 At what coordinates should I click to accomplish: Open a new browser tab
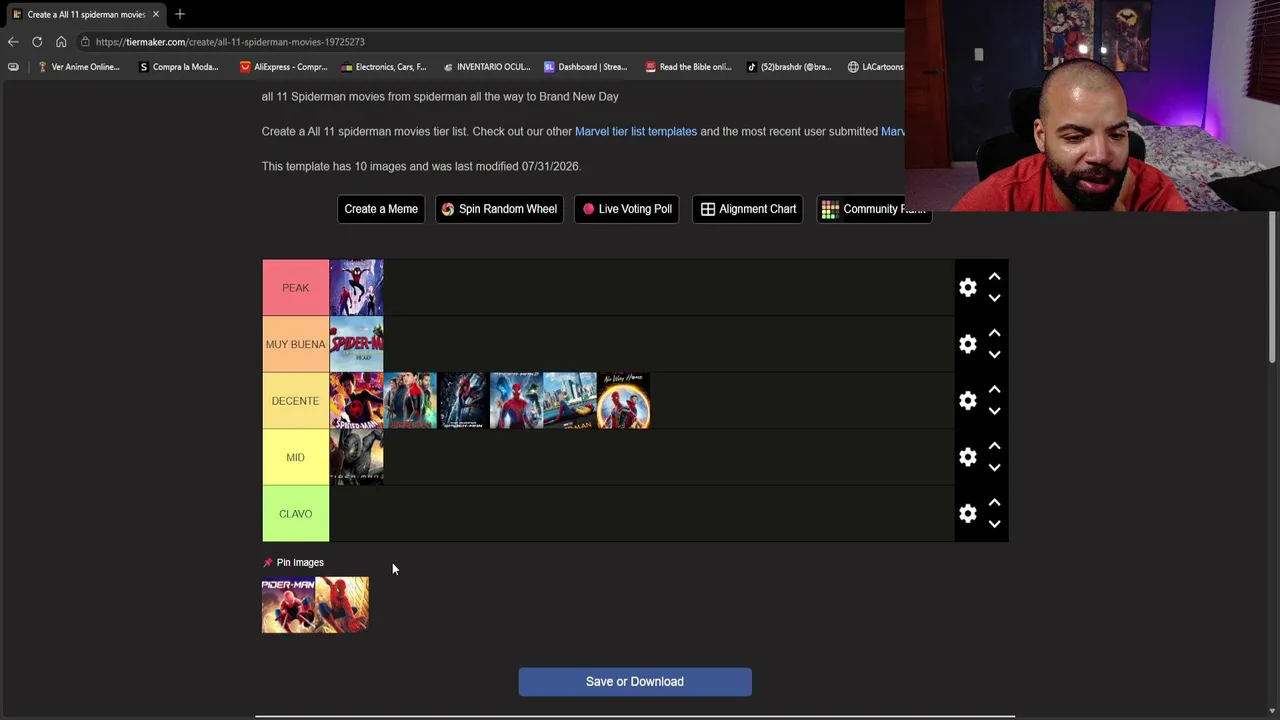(x=180, y=14)
